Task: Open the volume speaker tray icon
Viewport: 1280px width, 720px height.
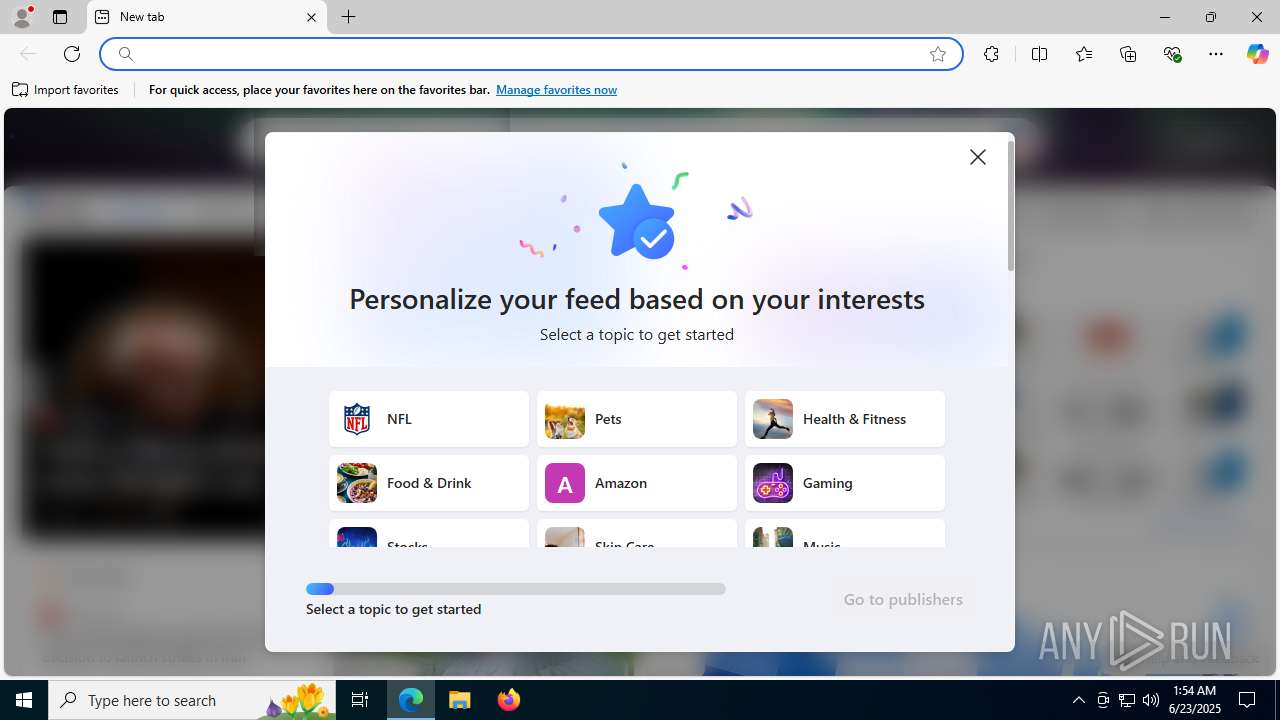Action: (1151, 700)
